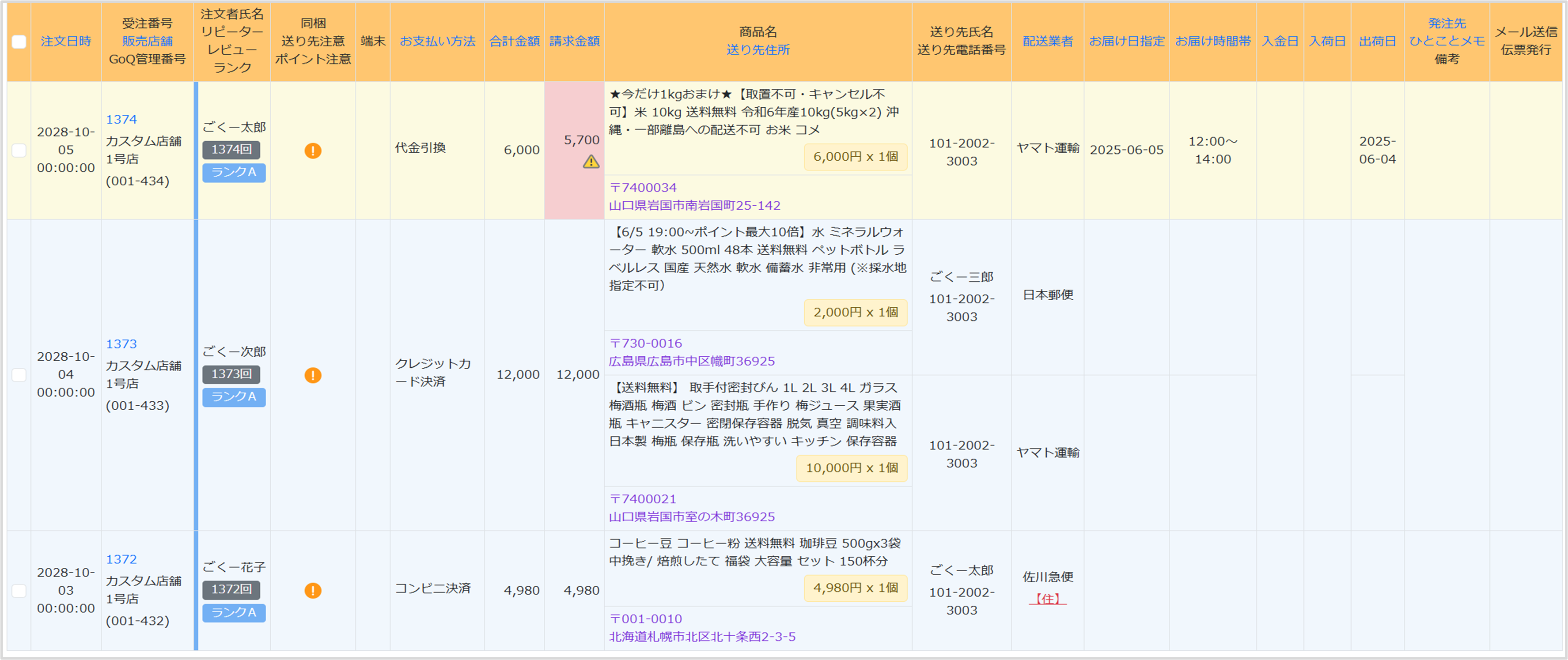
Task: Check the checkbox for order 1372 row
Action: pos(19,591)
